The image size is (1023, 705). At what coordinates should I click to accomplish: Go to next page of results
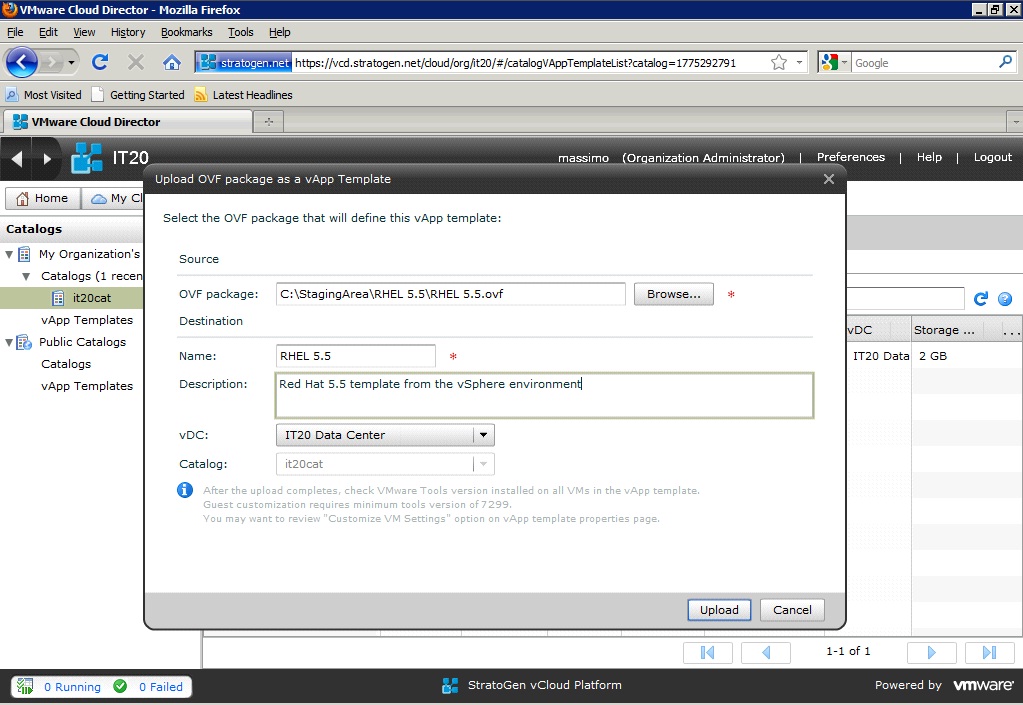point(932,652)
